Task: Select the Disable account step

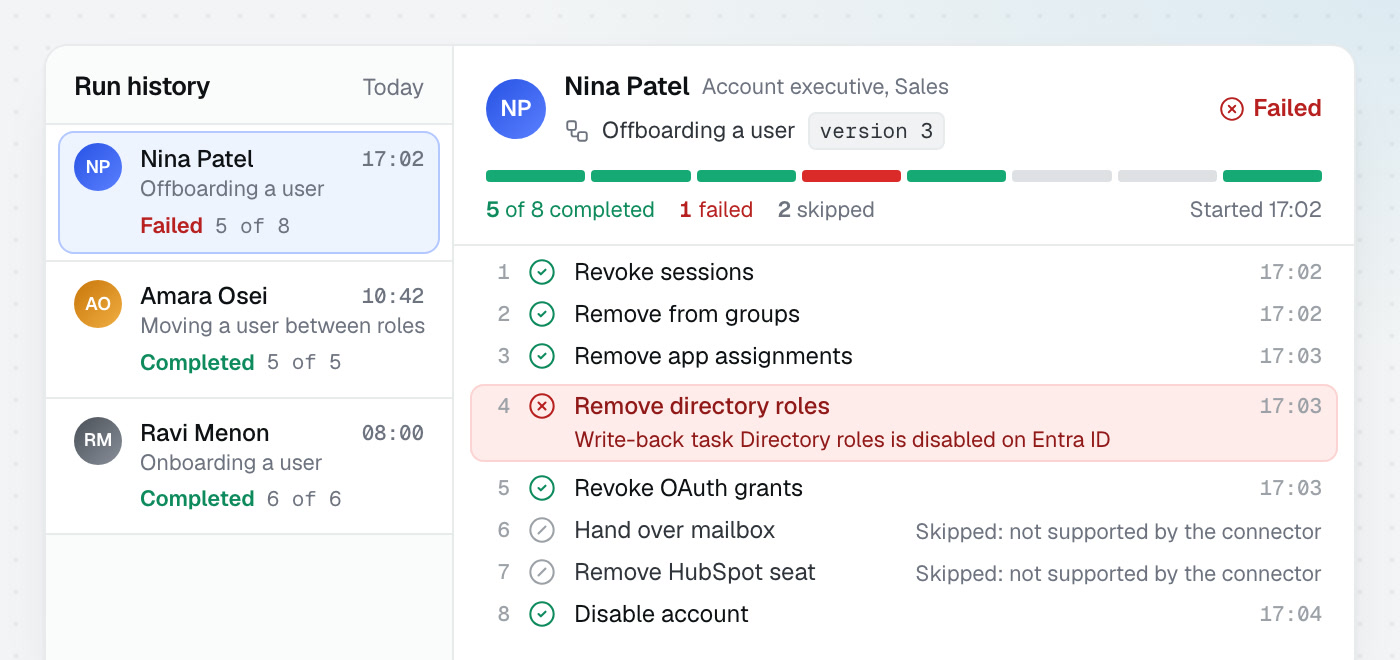Action: click(x=904, y=614)
